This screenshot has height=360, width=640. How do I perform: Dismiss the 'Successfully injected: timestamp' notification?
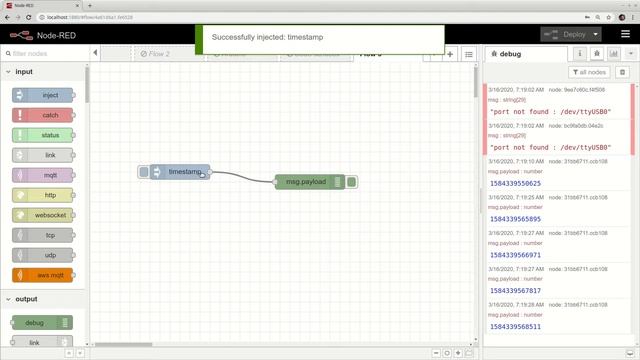[320, 39]
